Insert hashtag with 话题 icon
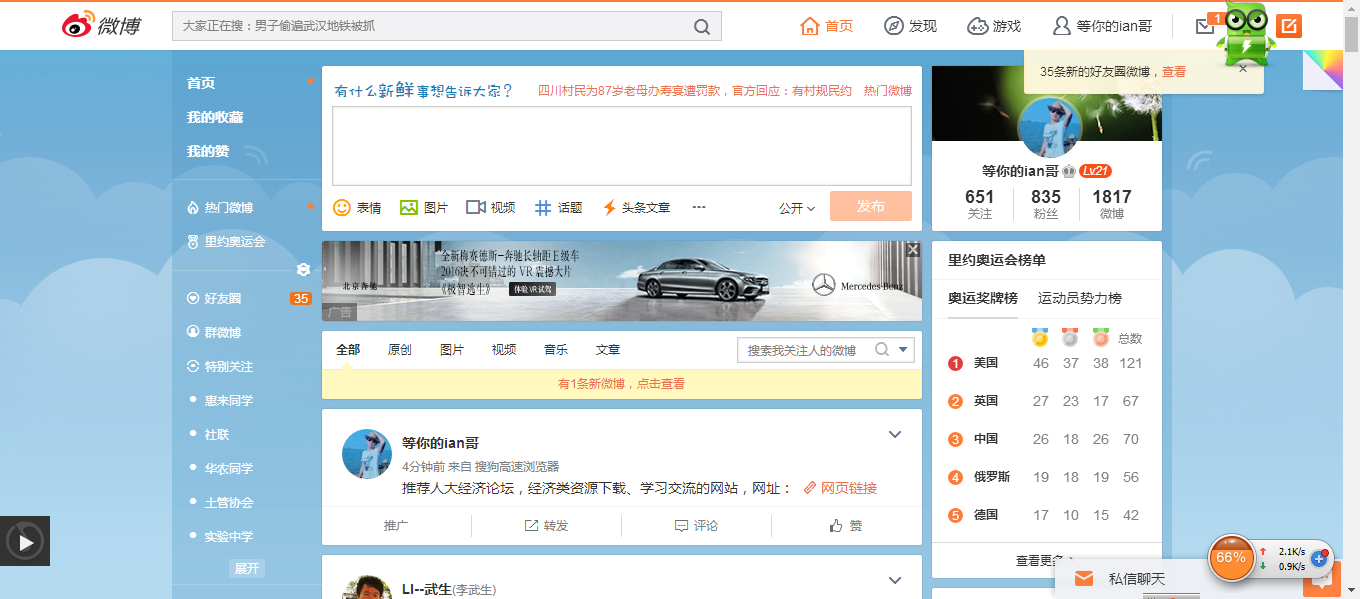This screenshot has width=1360, height=599. pyautogui.click(x=543, y=207)
